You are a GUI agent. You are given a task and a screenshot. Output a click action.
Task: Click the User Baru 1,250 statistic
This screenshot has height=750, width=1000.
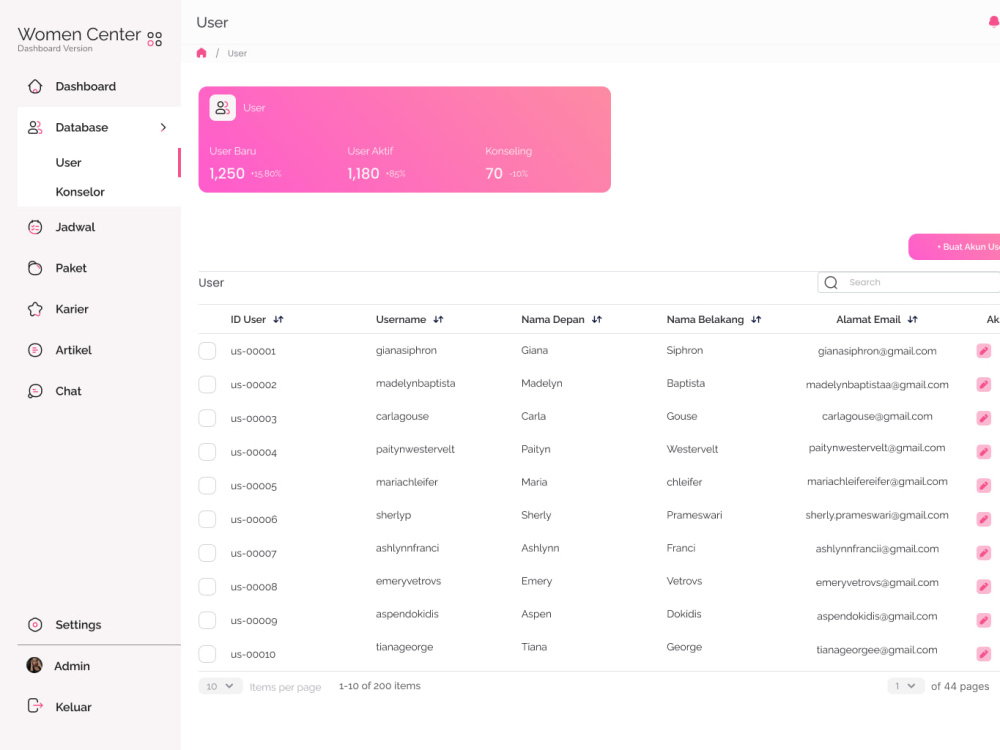pos(245,163)
